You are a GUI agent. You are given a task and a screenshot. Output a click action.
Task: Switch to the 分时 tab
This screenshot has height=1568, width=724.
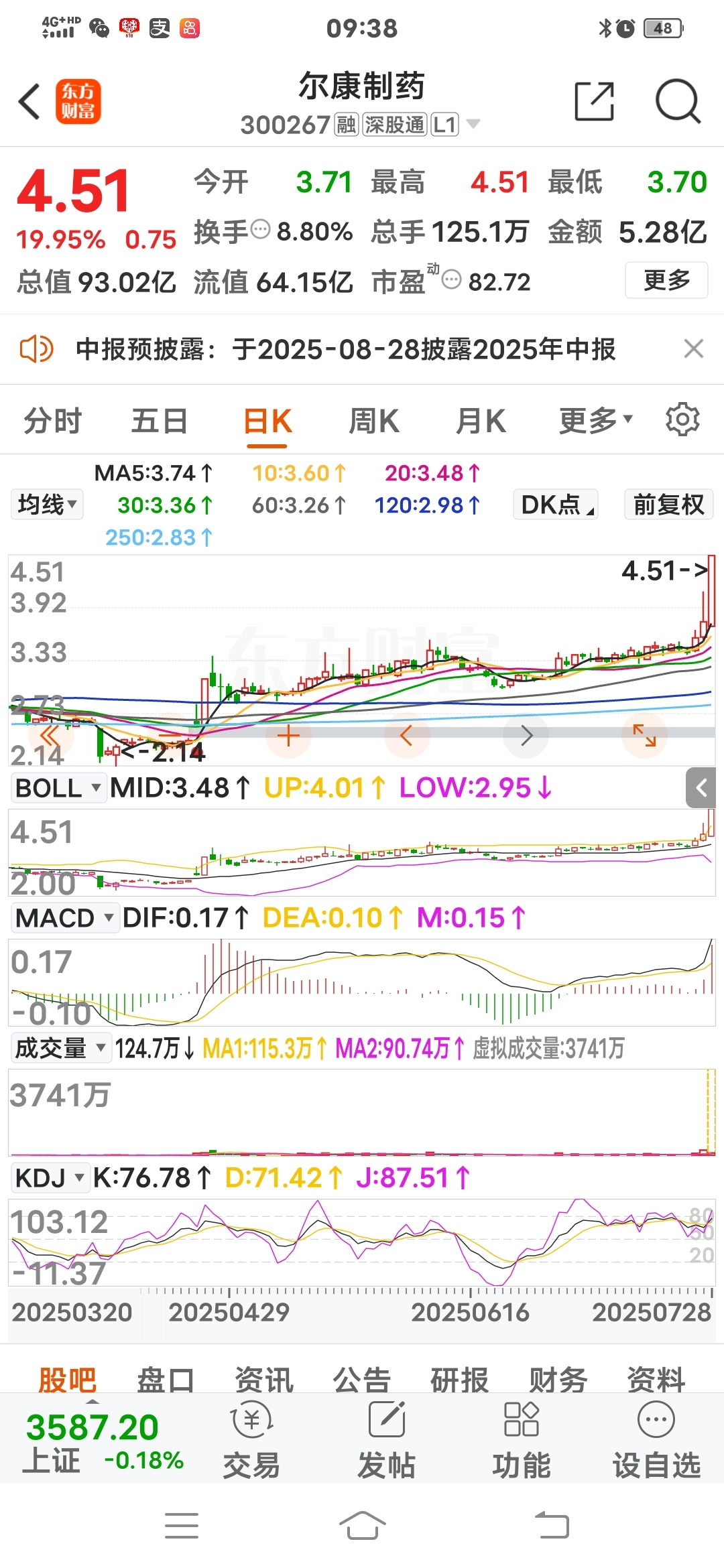[x=52, y=421]
